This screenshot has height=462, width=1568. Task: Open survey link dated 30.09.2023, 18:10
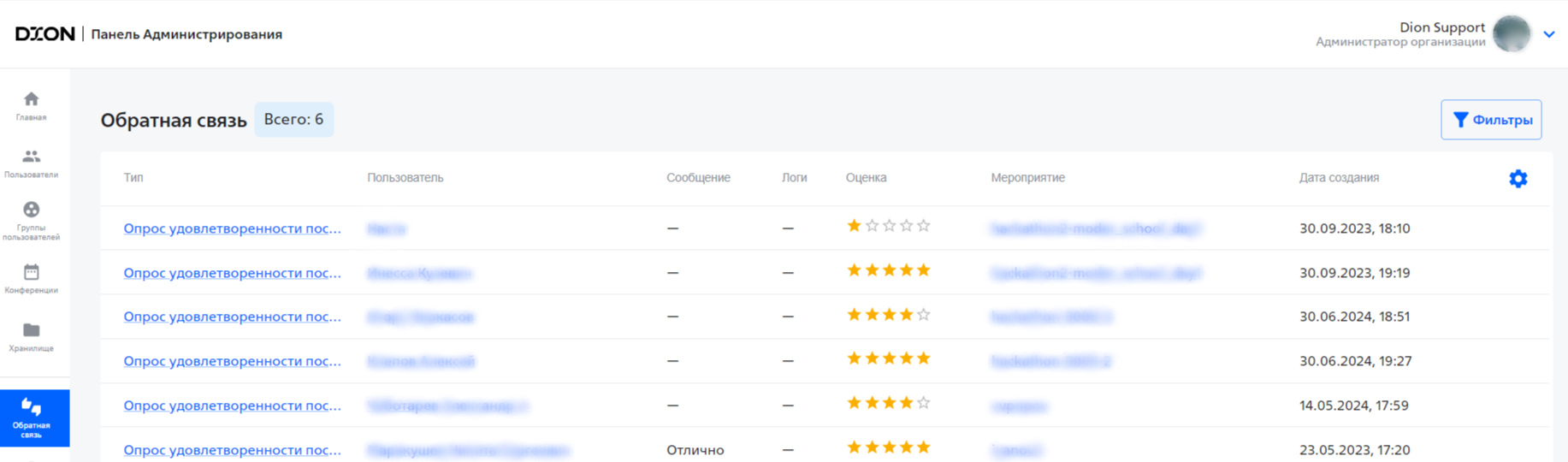coord(233,228)
